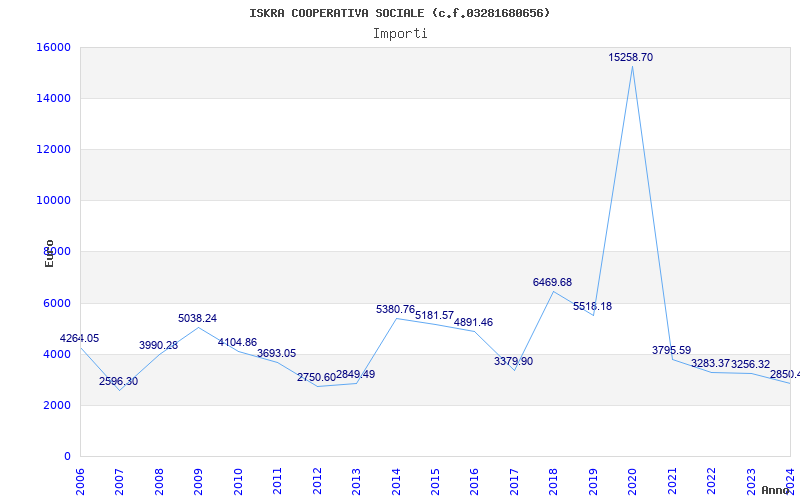Click the 2000 y-axis tick label
This screenshot has height=500, width=800.
tap(57, 405)
